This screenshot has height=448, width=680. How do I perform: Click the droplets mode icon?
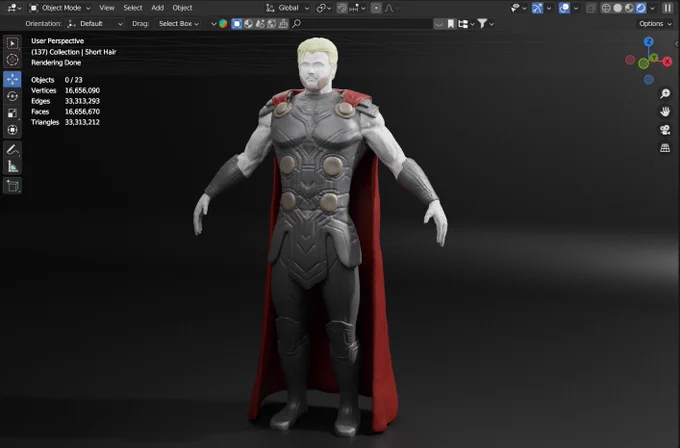(260, 23)
